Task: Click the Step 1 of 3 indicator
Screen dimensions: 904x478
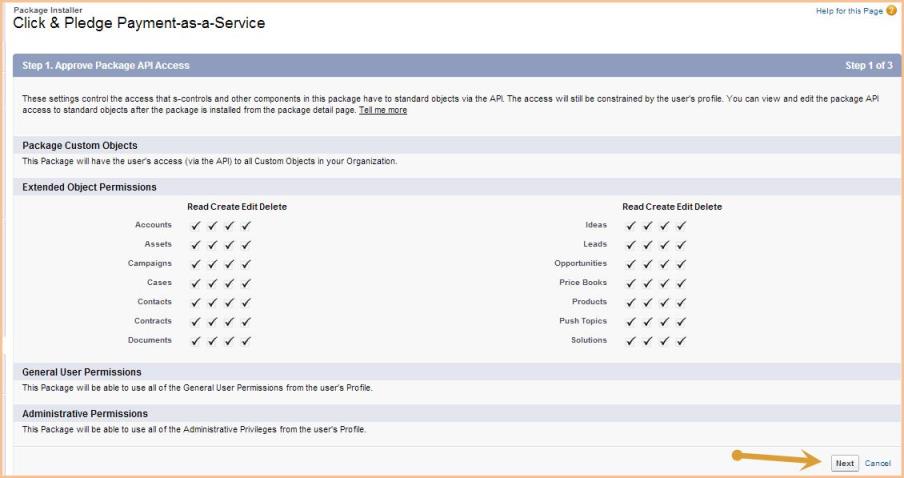Action: coord(869,66)
